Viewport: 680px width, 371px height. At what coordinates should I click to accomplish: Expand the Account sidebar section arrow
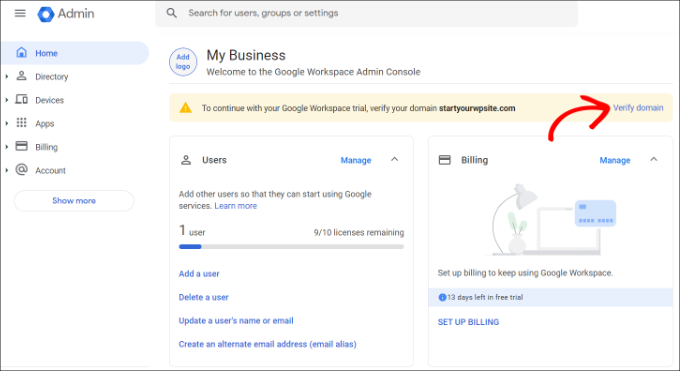click(7, 170)
